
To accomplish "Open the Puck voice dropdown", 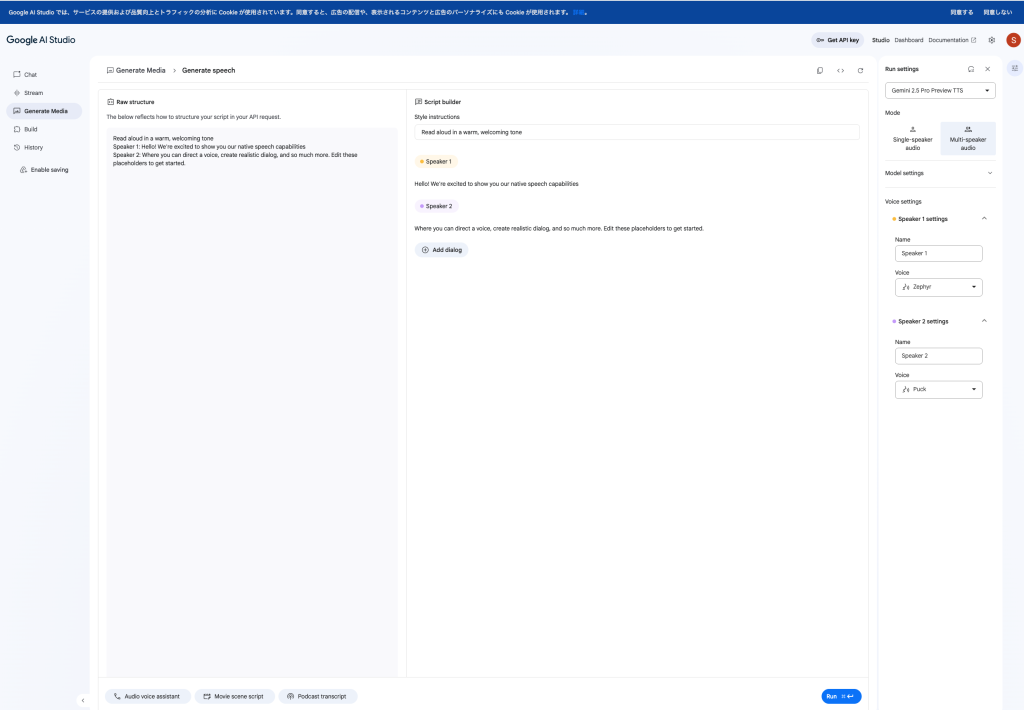I will 938,389.
